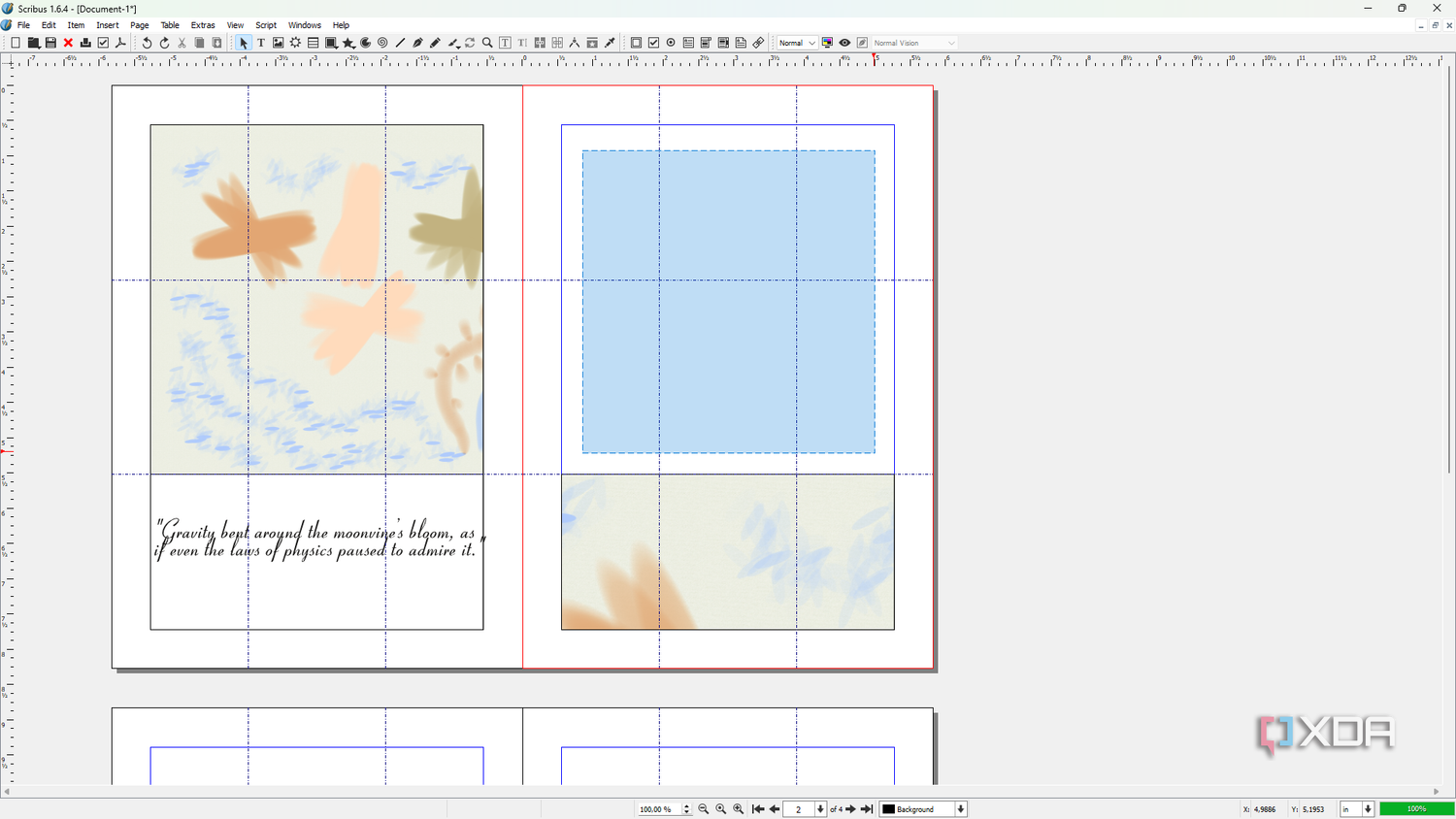Select the Spiral tool
Viewport: 1456px width, 819px height.
tap(383, 43)
